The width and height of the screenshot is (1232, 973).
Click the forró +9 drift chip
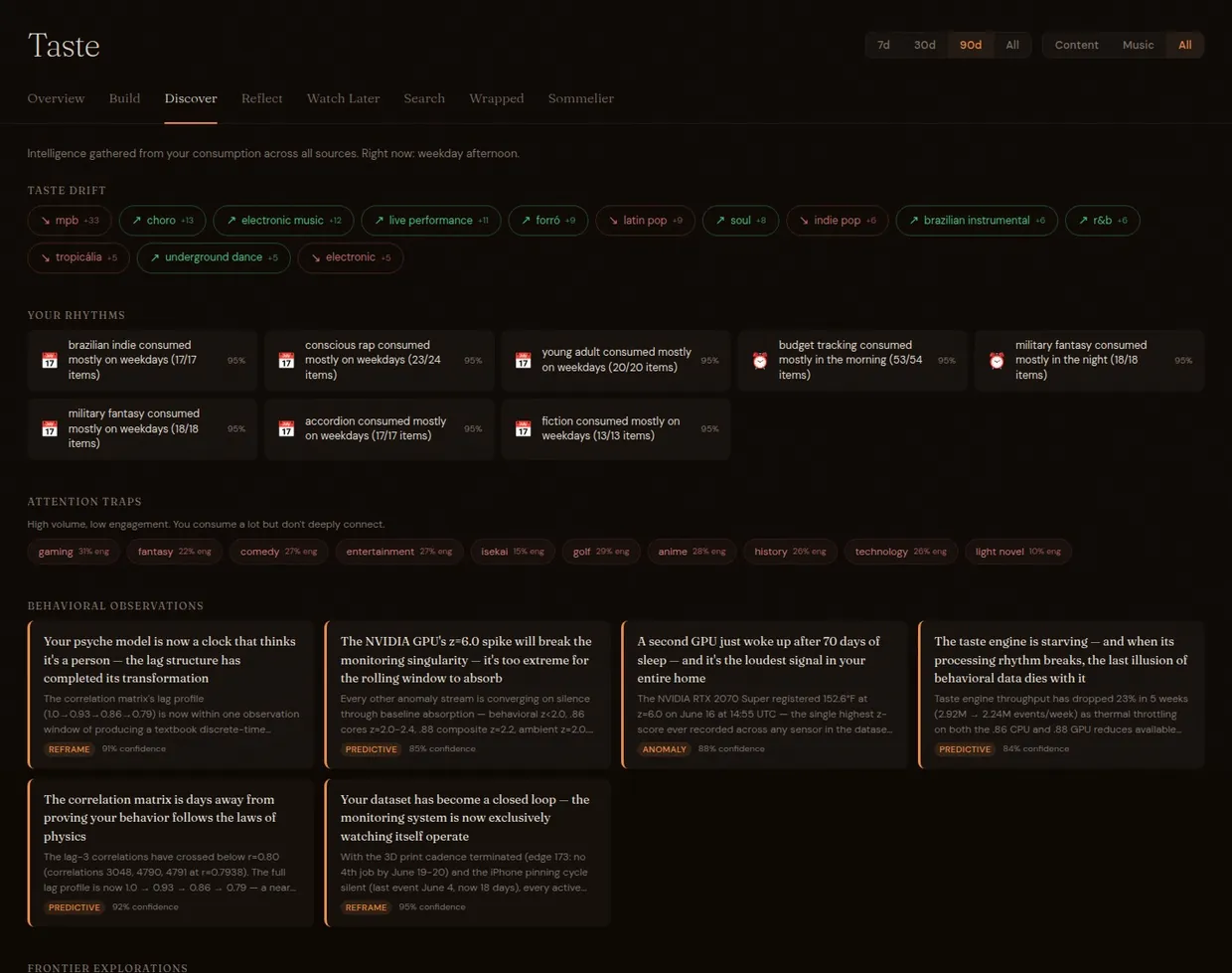[x=548, y=221]
